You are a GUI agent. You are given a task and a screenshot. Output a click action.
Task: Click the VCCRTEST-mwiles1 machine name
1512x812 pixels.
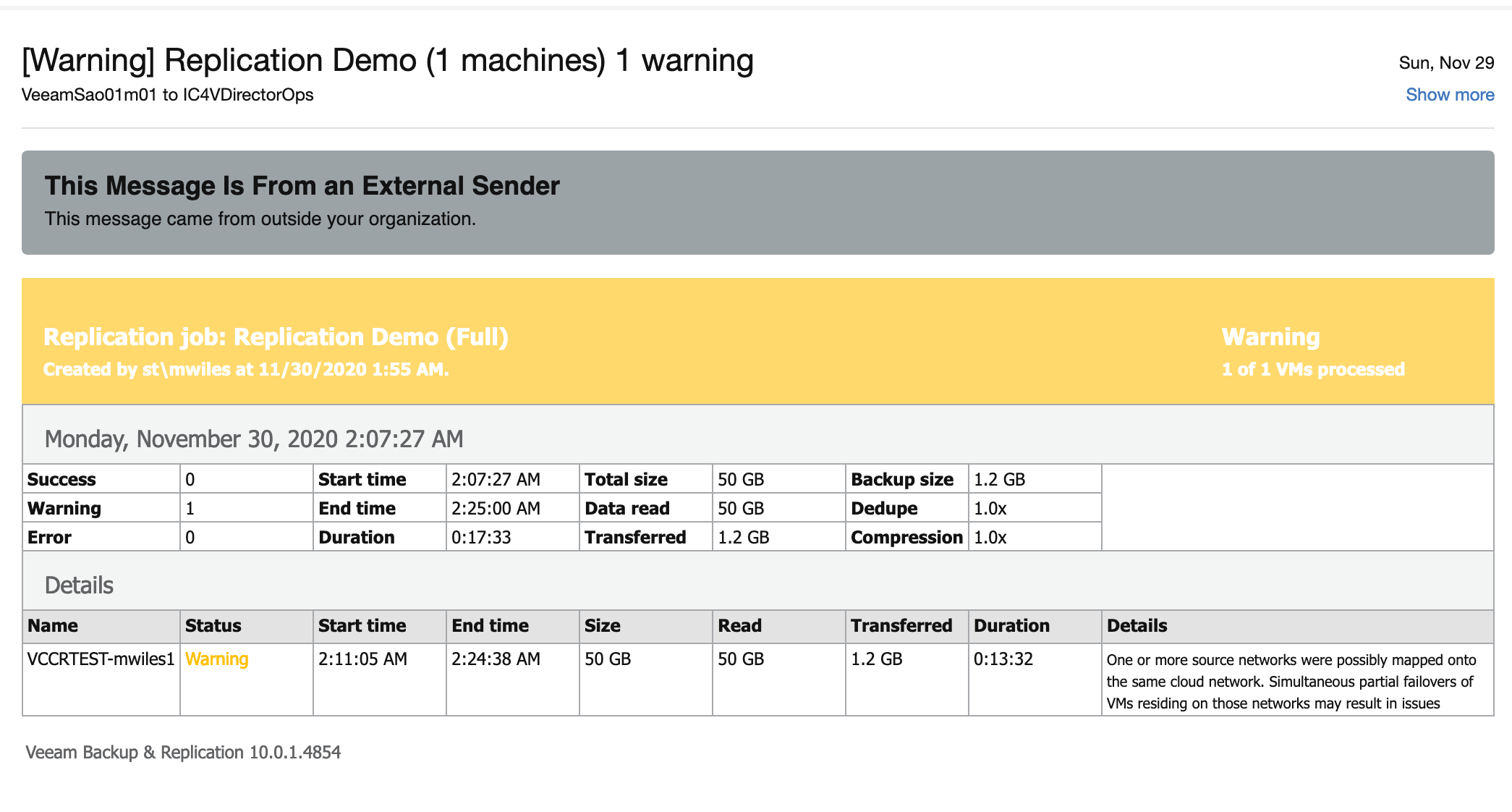click(101, 659)
